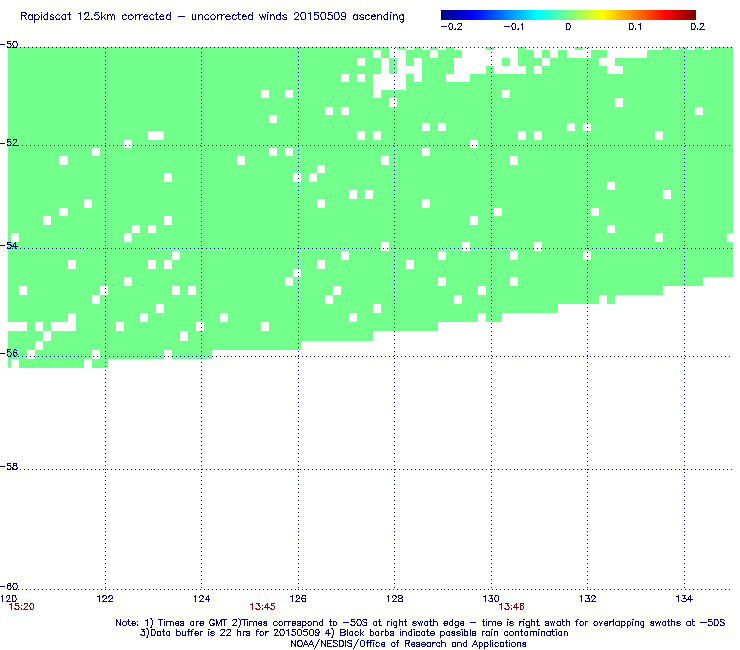
Task: Click the latitude label '-54'
Action: pyautogui.click(x=9, y=245)
